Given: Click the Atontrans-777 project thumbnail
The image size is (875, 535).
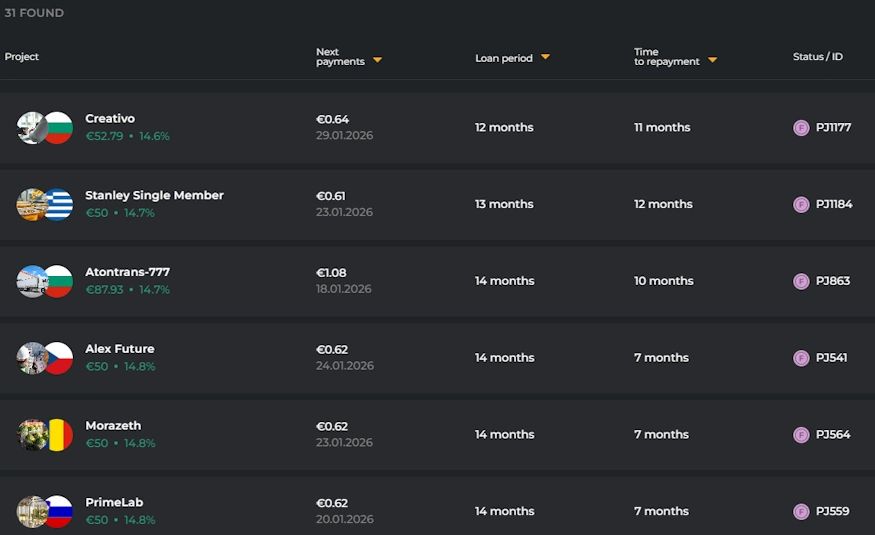Looking at the screenshot, I should [30, 281].
